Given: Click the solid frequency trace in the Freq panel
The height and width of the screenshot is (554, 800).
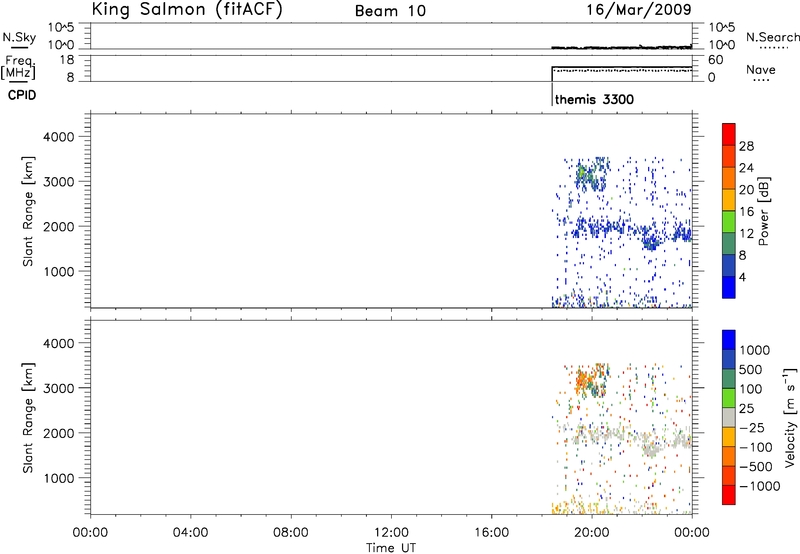Looking at the screenshot, I should 621,67.
